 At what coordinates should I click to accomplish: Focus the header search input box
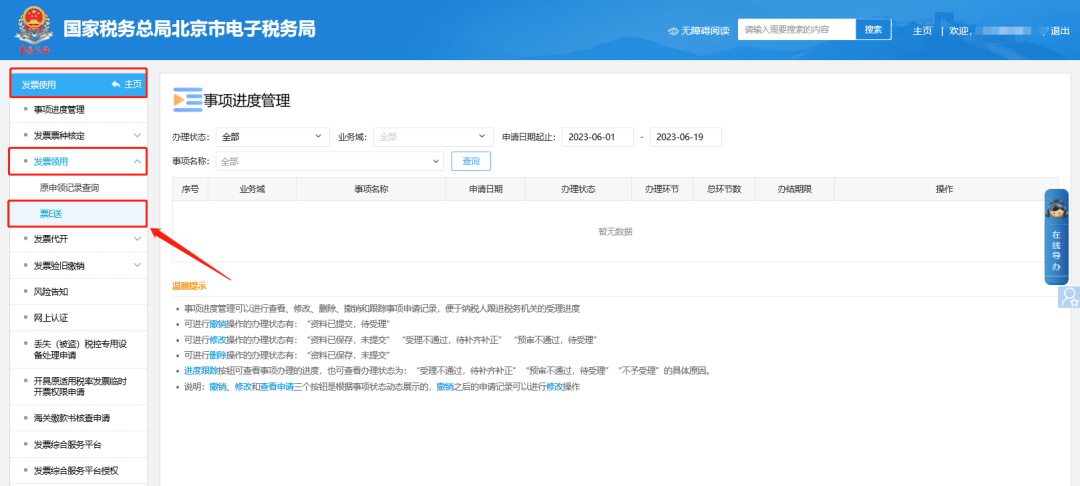point(796,30)
